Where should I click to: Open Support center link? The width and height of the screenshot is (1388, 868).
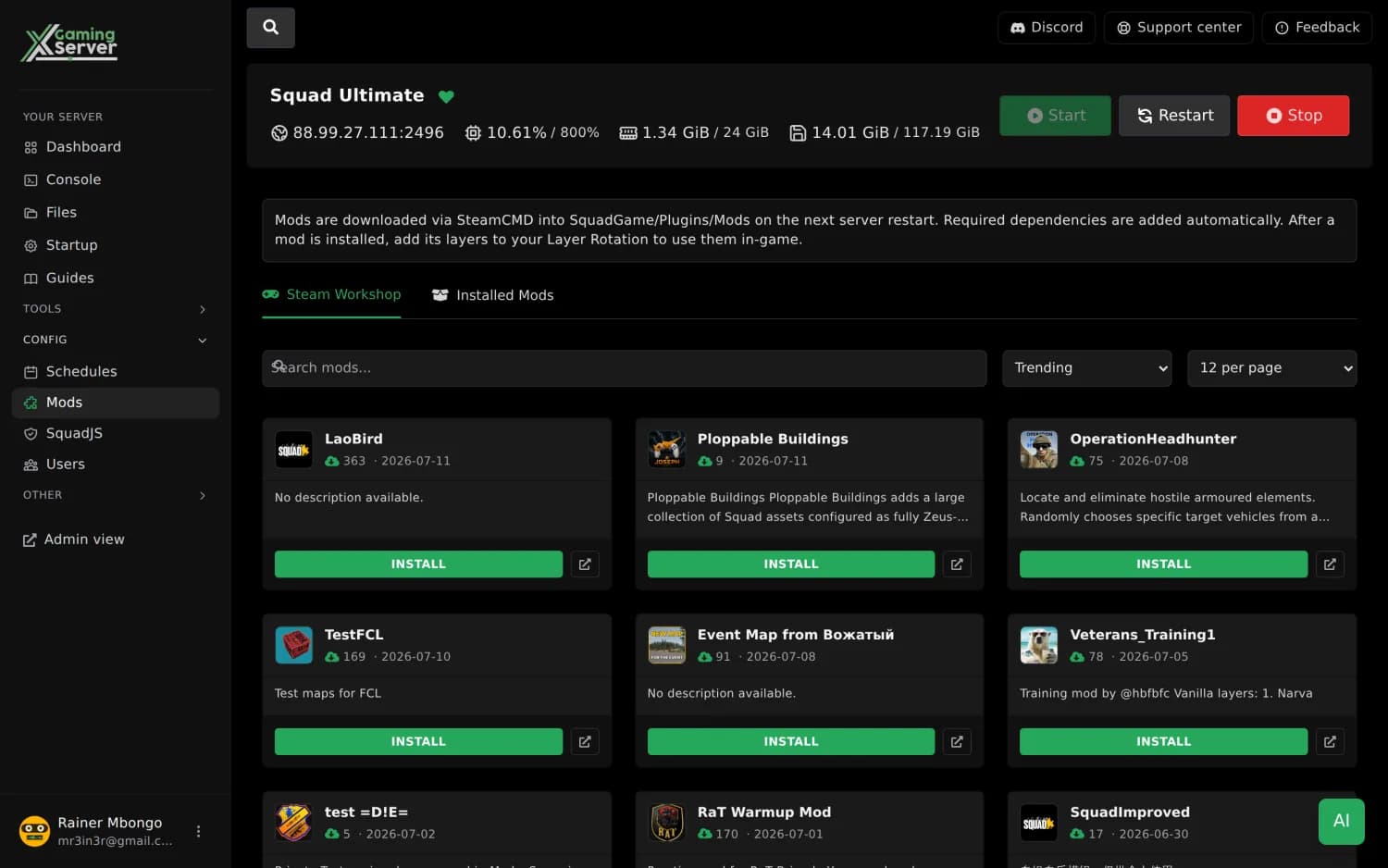(x=1179, y=28)
